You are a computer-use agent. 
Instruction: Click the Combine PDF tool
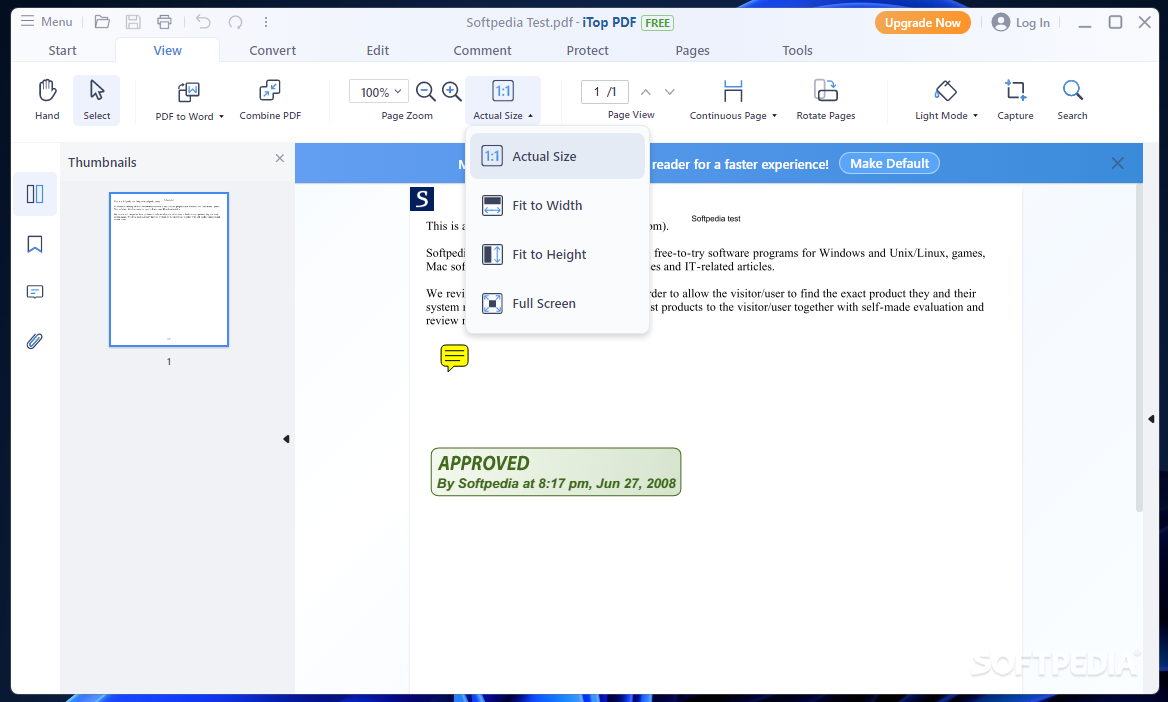270,99
